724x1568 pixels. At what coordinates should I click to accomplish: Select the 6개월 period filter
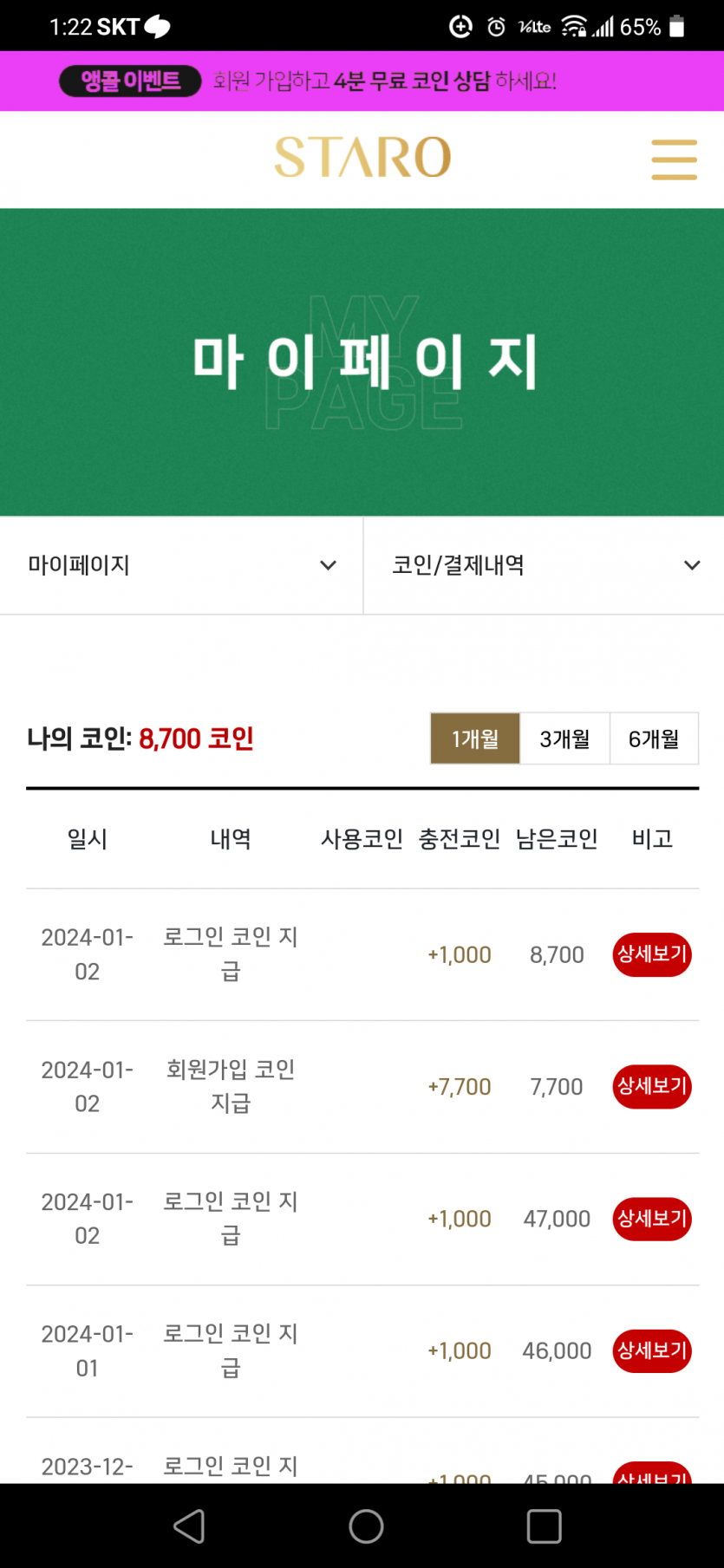click(654, 738)
